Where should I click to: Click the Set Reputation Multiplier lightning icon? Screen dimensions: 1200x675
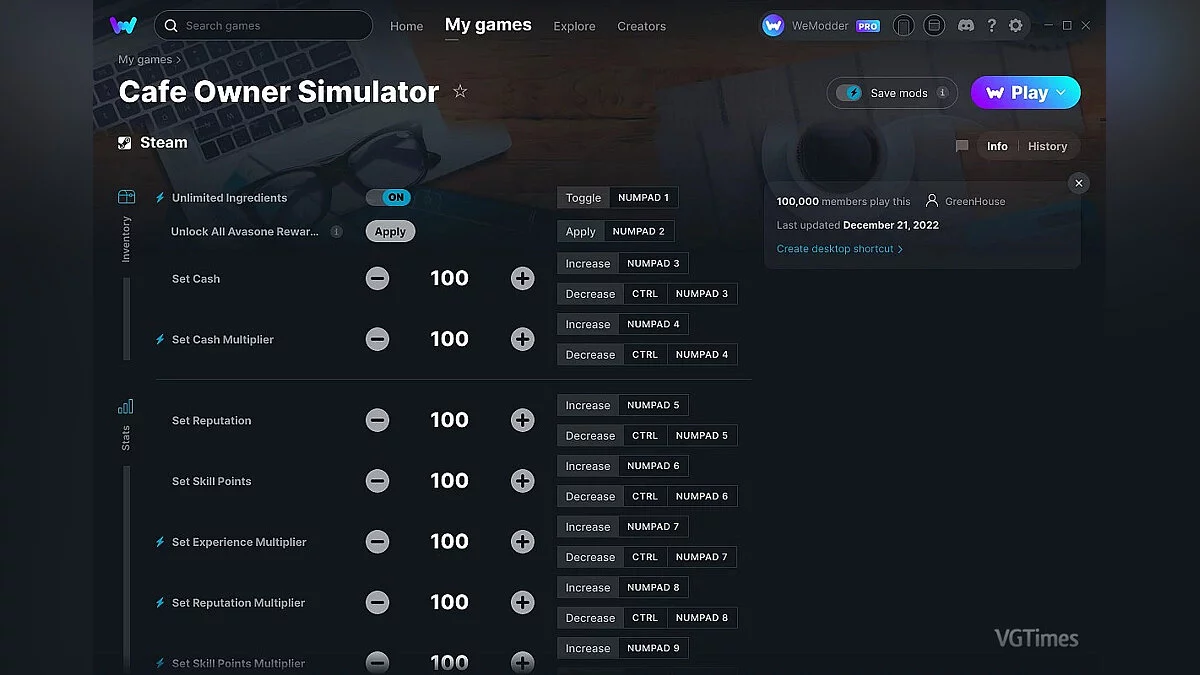160,603
